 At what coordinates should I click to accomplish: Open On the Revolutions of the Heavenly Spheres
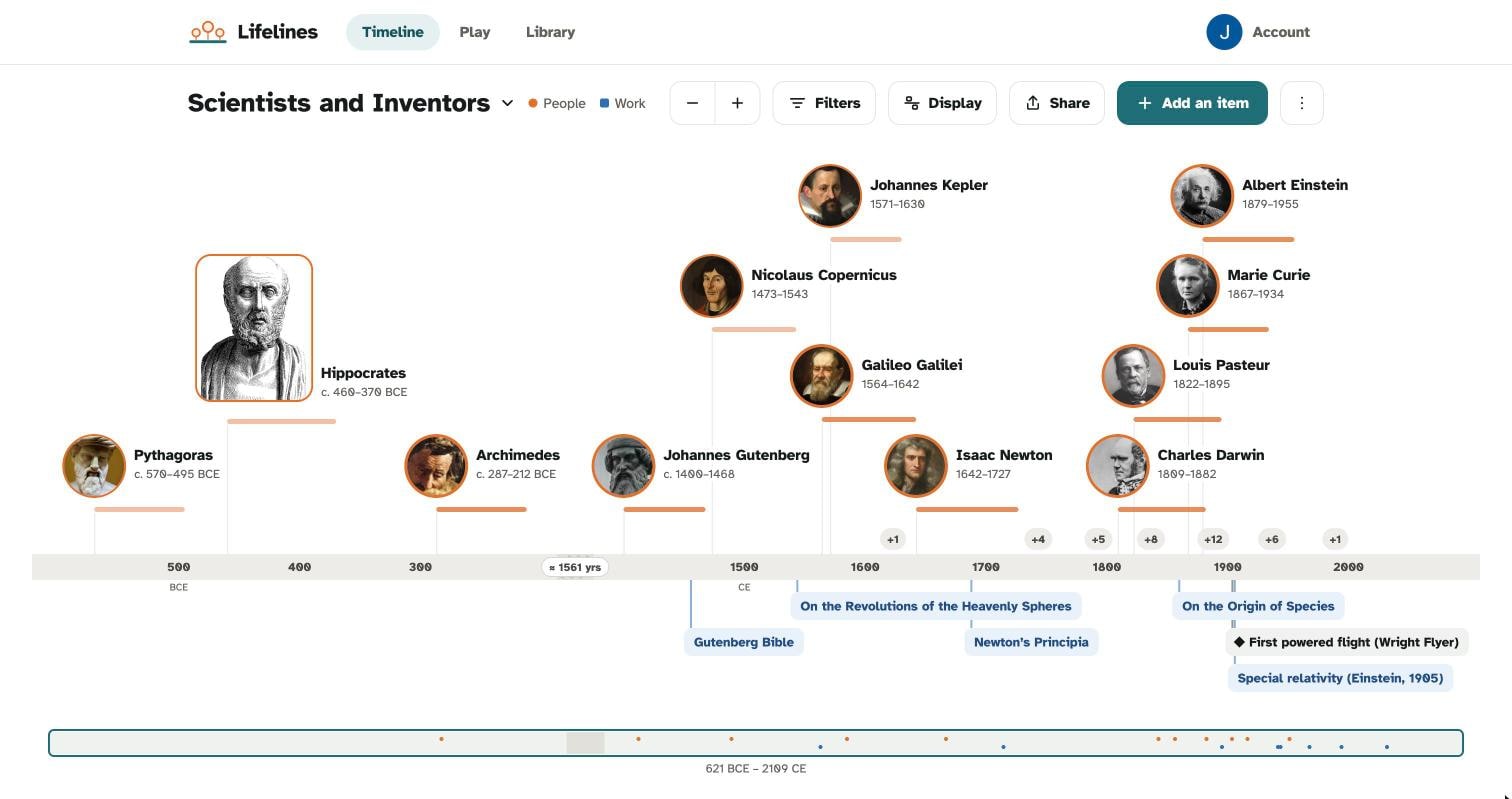(x=936, y=606)
